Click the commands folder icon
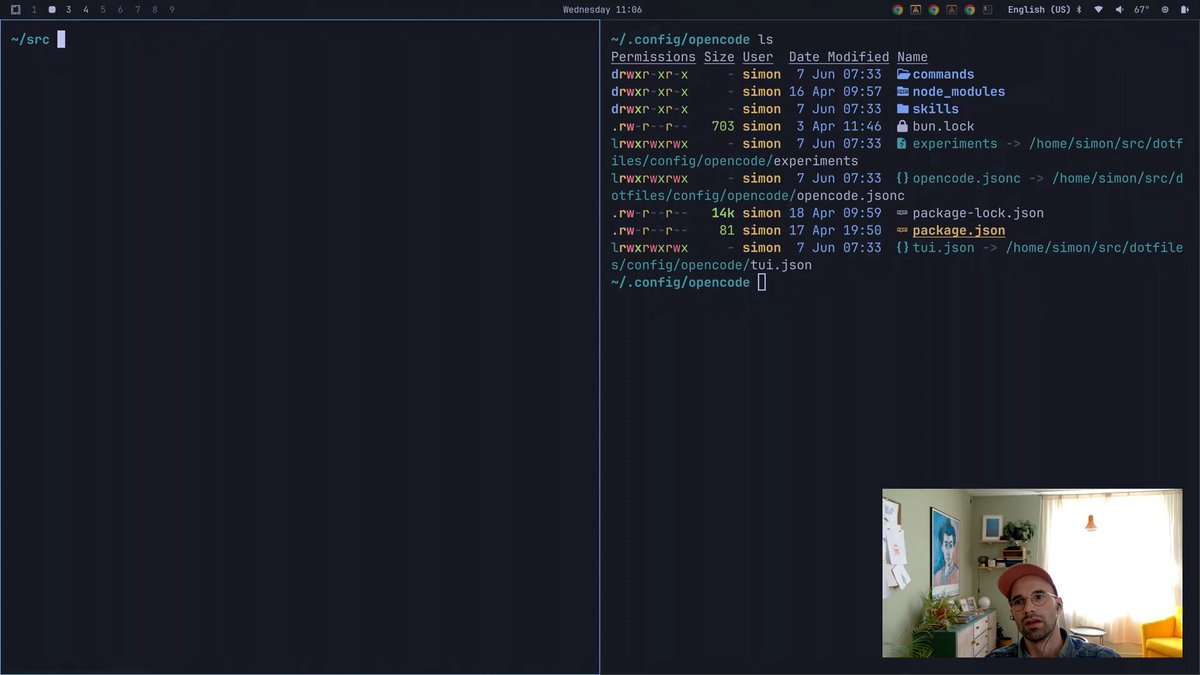 [903, 74]
